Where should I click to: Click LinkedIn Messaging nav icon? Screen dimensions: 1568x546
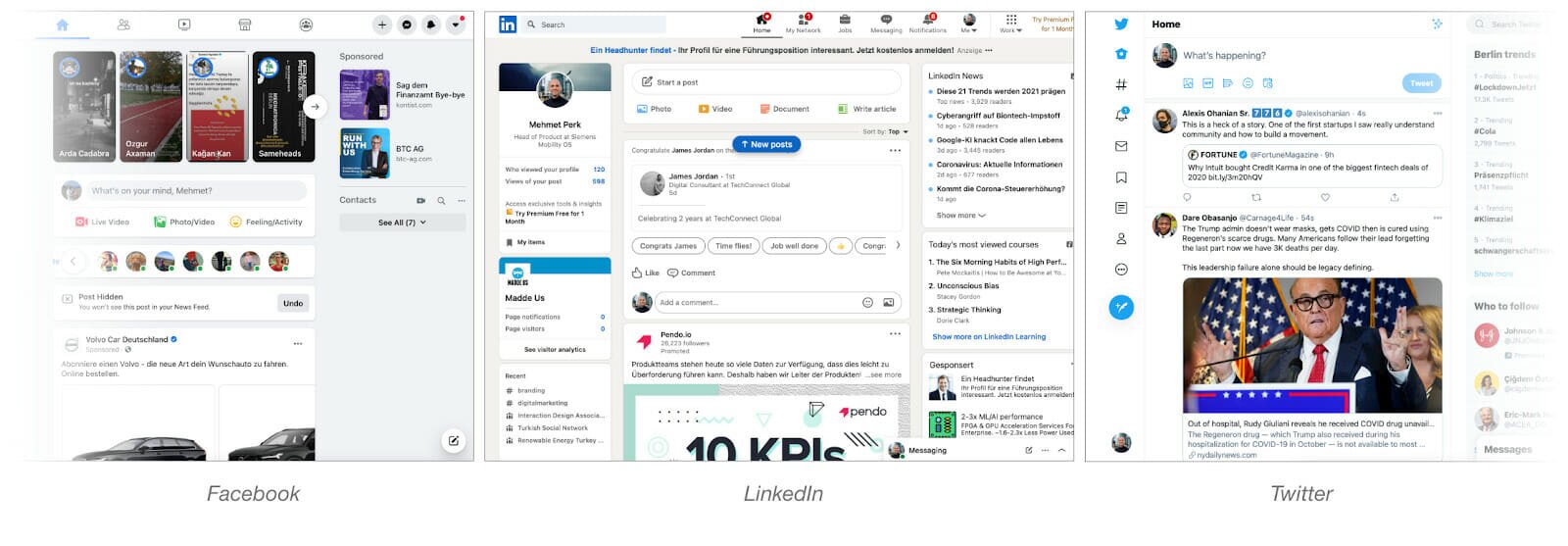pos(886,22)
